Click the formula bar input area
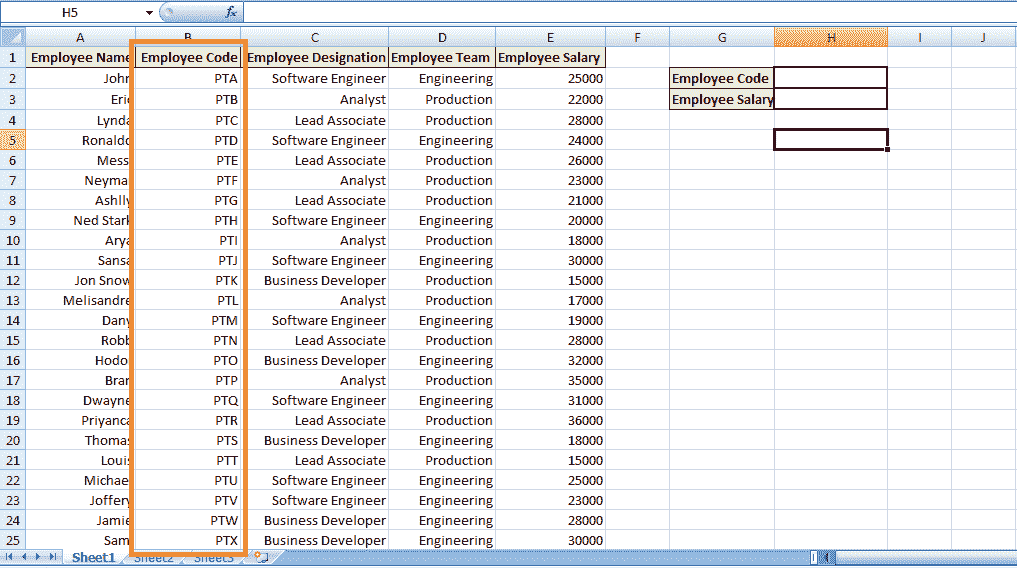 coord(629,12)
